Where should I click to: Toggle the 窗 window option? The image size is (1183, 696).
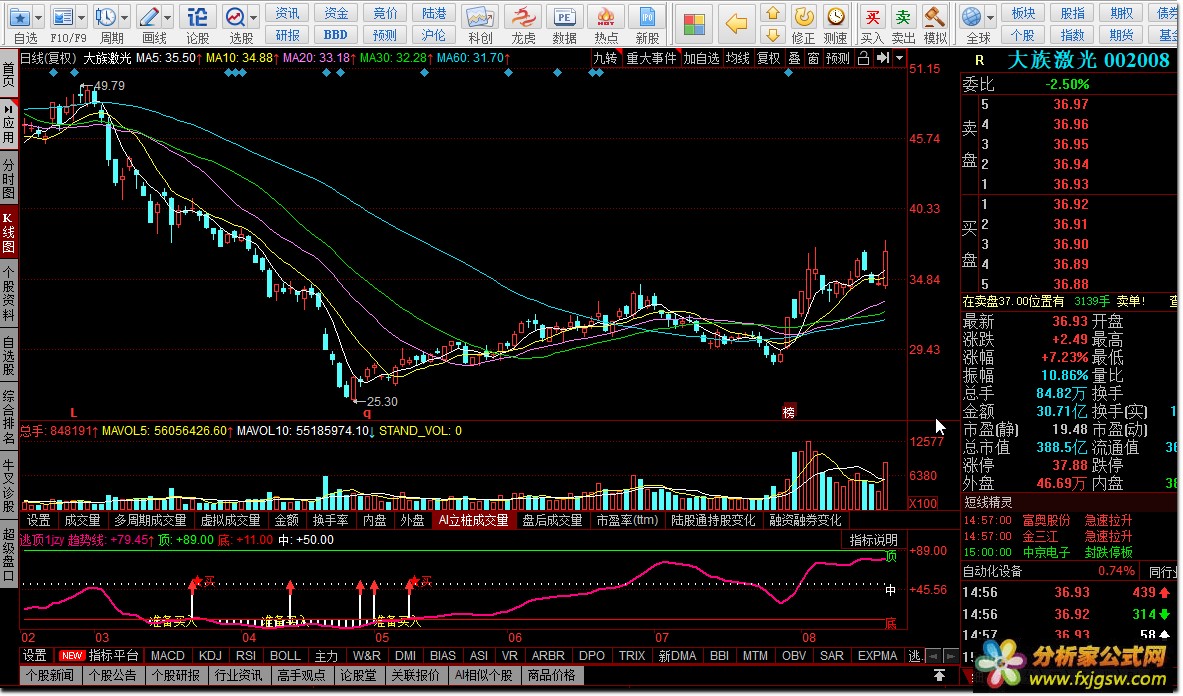(813, 58)
